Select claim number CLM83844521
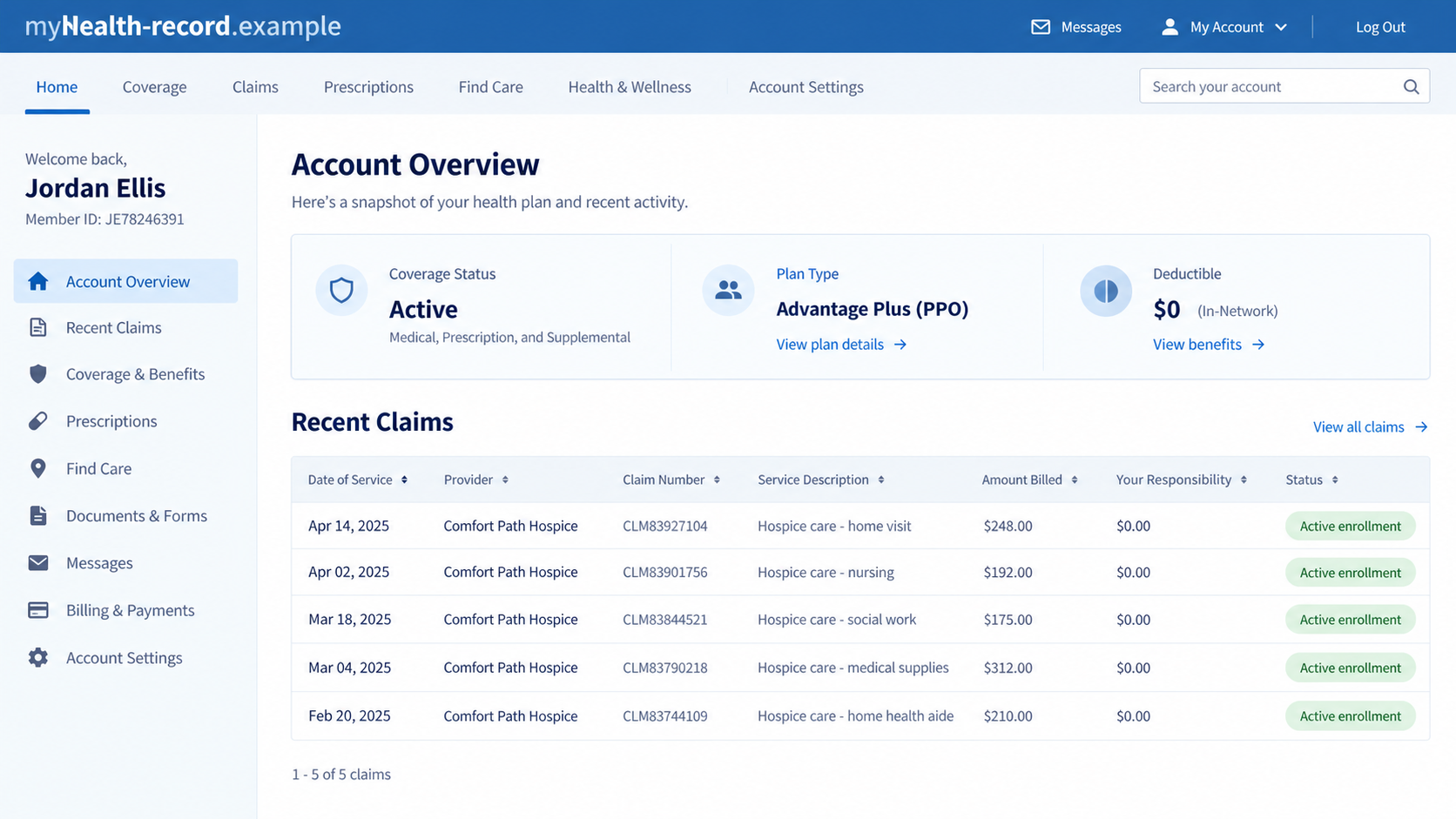 click(x=665, y=620)
